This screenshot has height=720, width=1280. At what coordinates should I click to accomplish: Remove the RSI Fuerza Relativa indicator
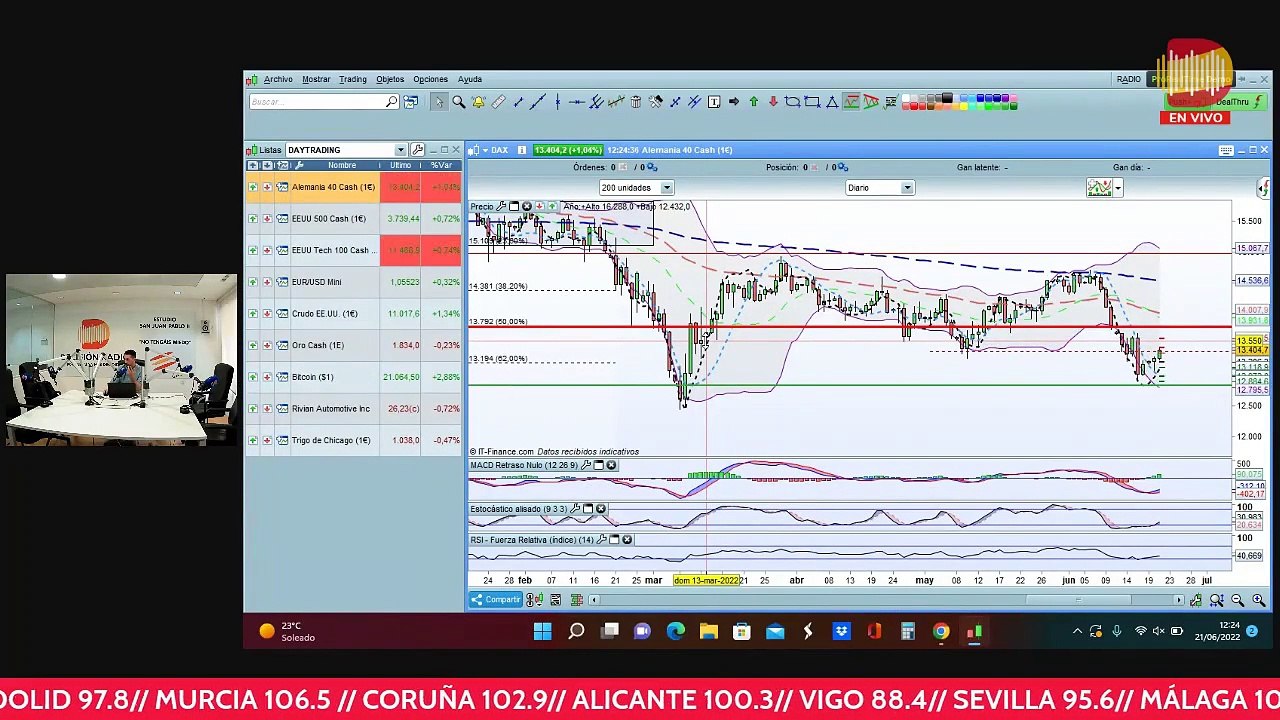tap(627, 540)
